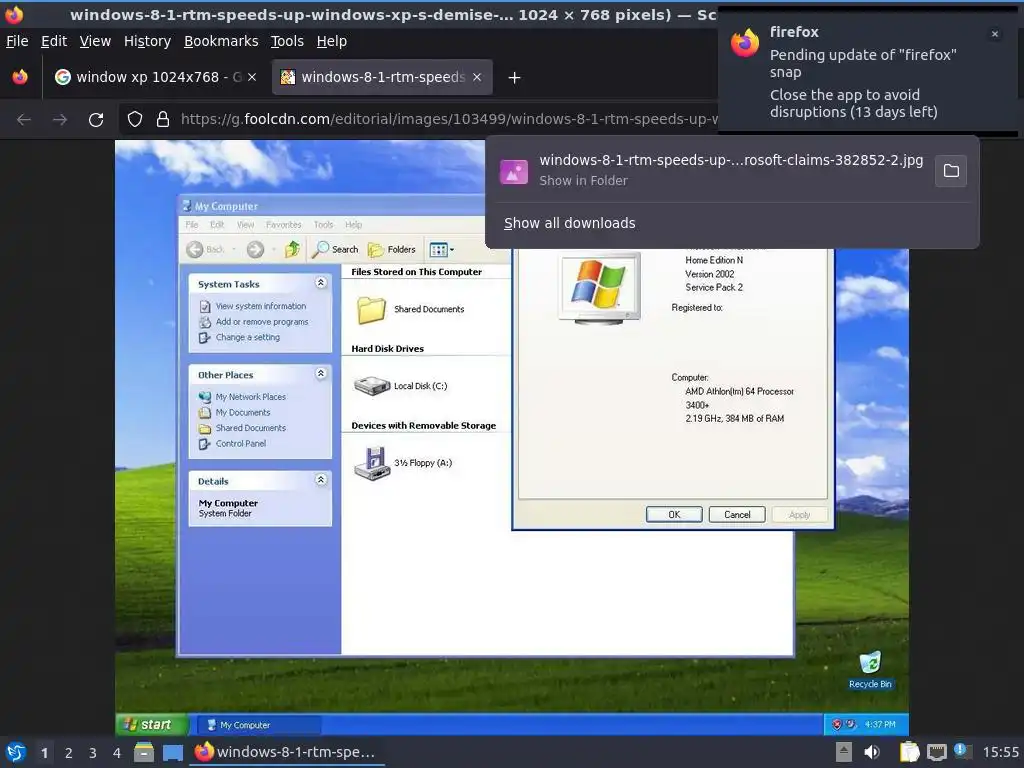The image size is (1024, 768).
Task: Switch to workspace 3 on the taskbar
Action: [93, 753]
